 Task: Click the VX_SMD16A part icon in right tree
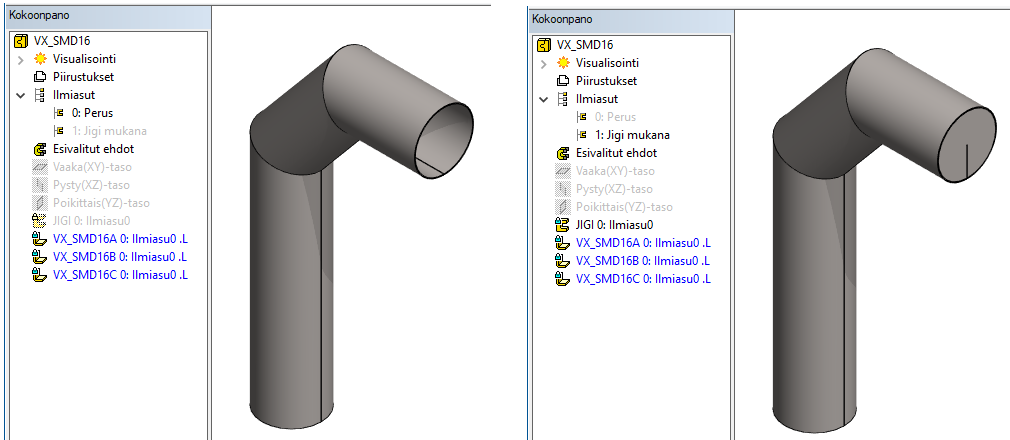coord(563,243)
